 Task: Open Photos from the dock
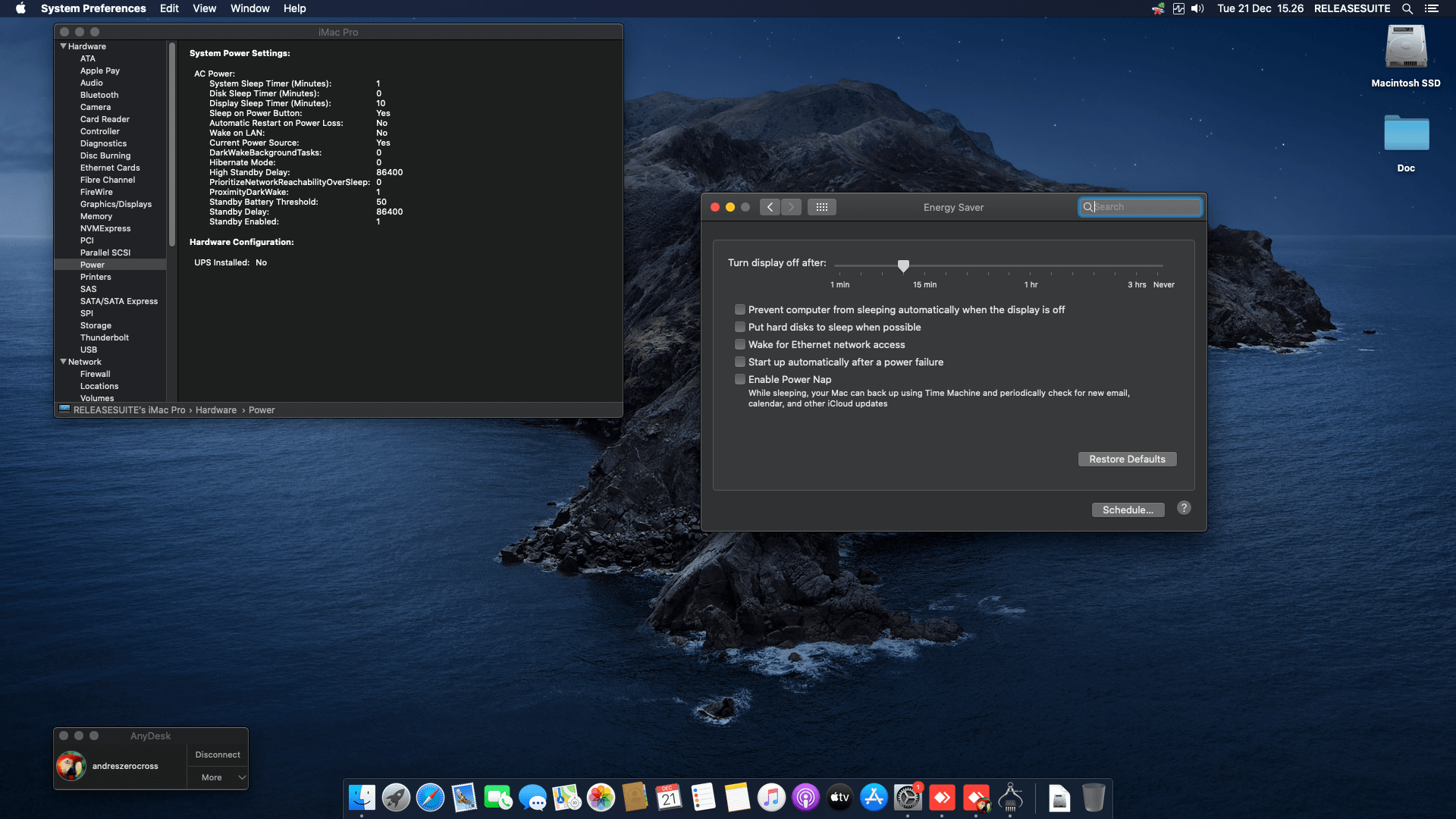[601, 798]
